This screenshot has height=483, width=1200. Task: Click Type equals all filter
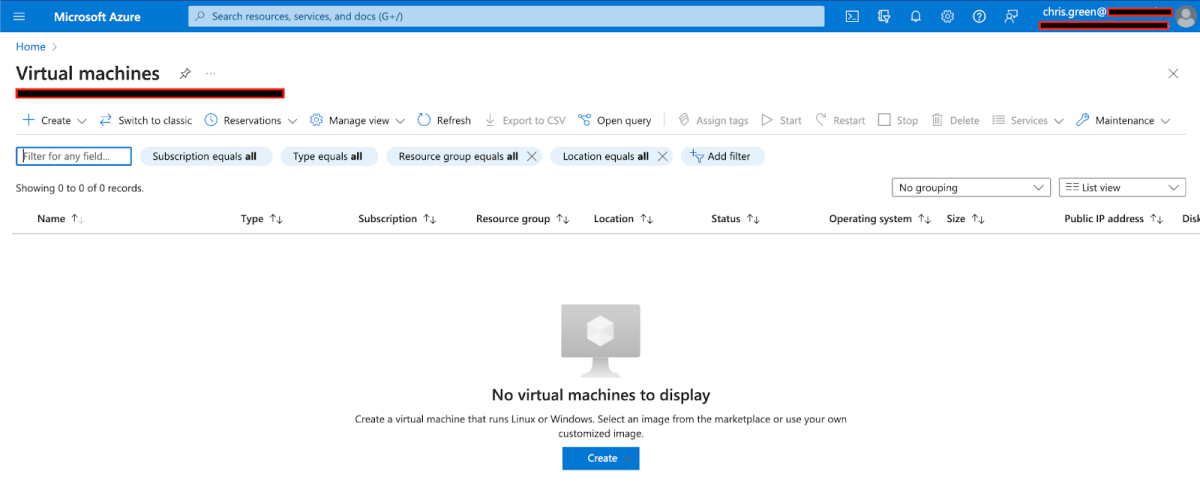[x=328, y=156]
